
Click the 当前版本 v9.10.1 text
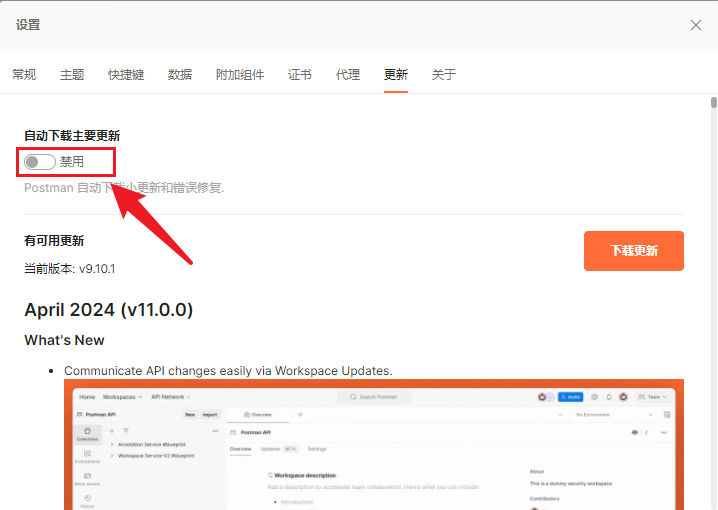70,269
